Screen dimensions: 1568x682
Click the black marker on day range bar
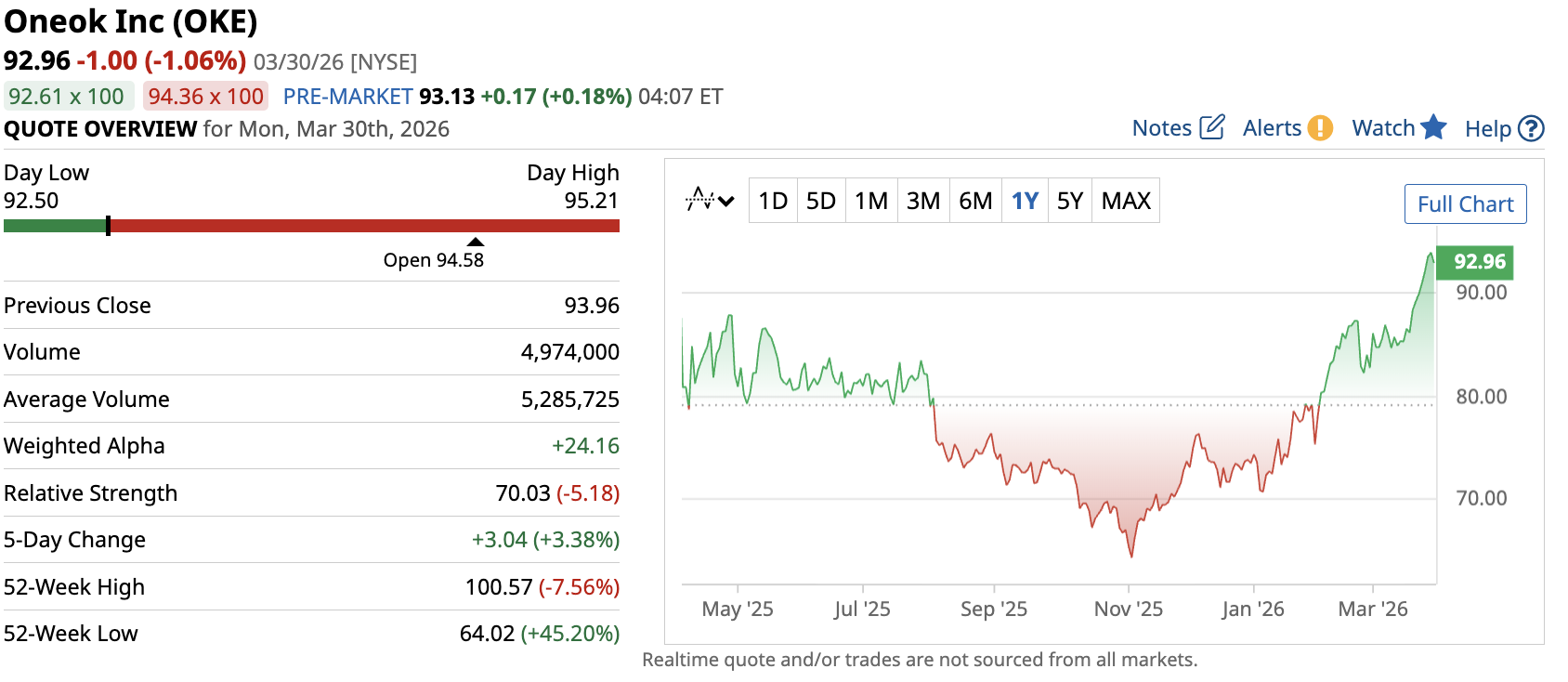click(109, 226)
